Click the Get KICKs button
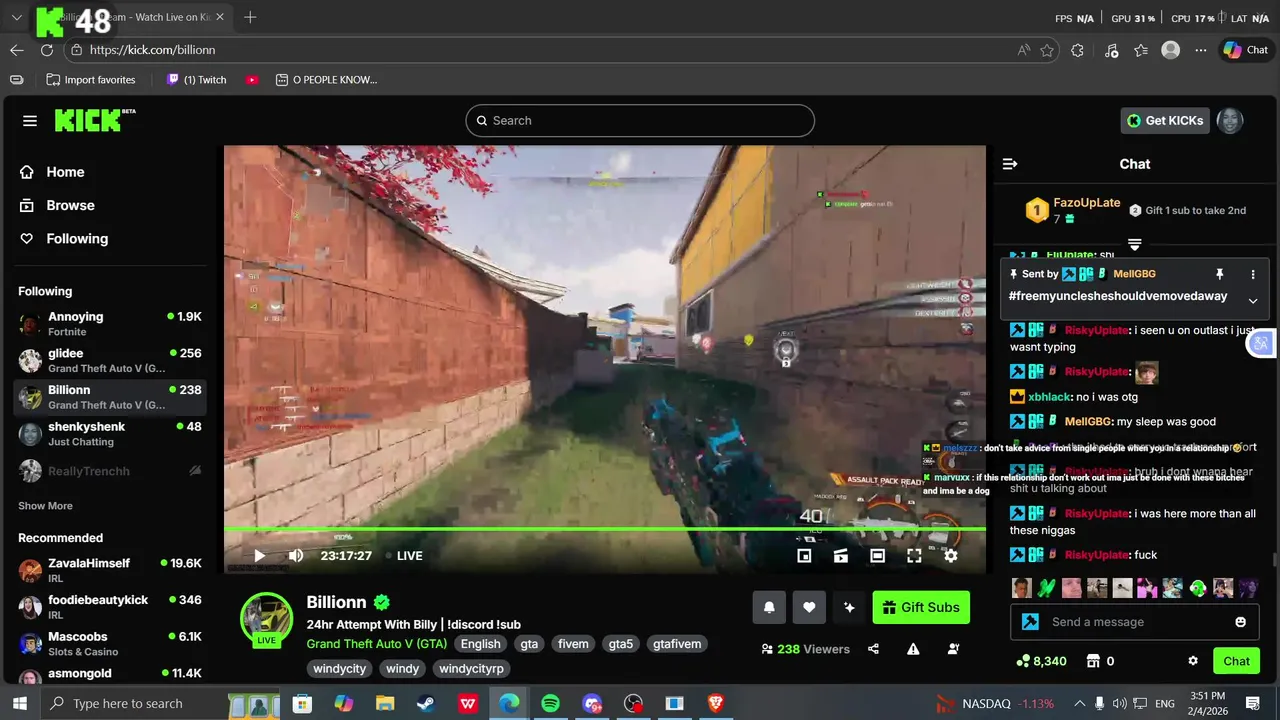Screen dimensions: 1280x720 1165,121
